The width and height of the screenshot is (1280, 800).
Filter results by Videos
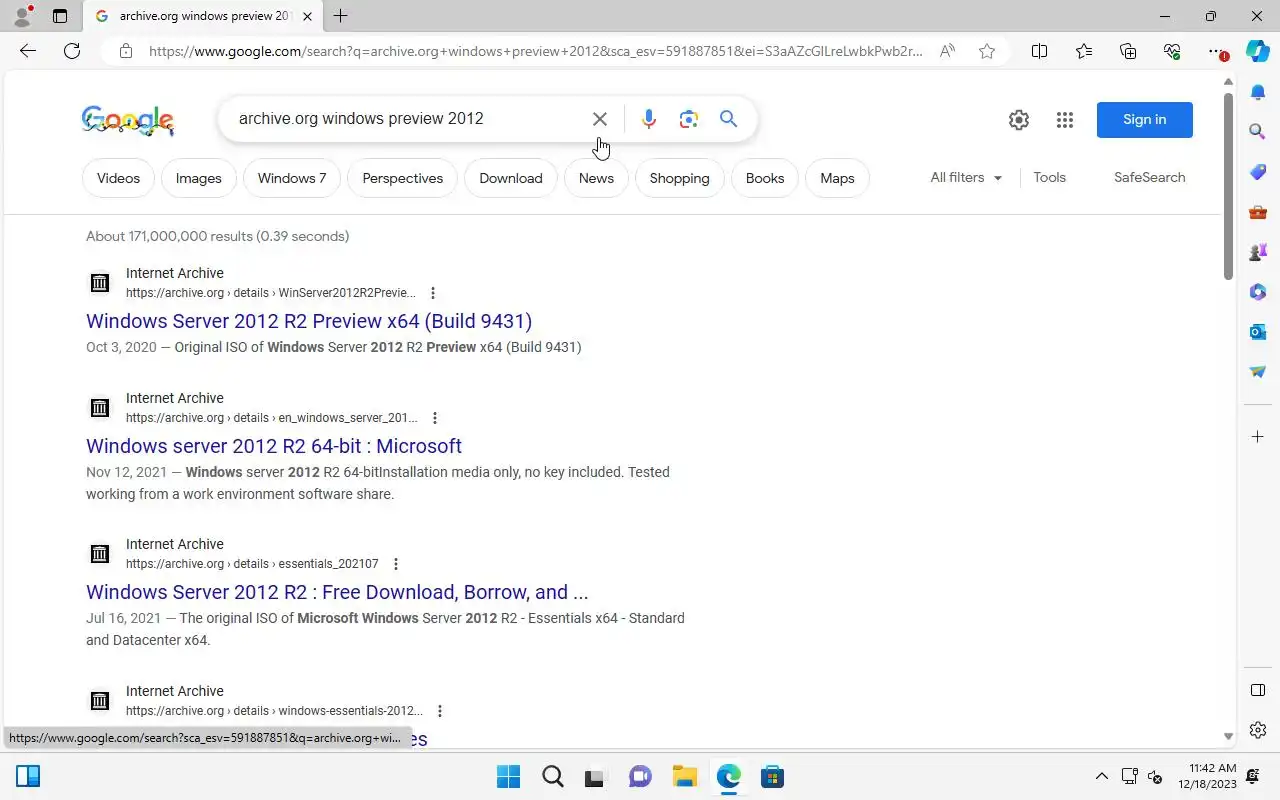pos(118,178)
